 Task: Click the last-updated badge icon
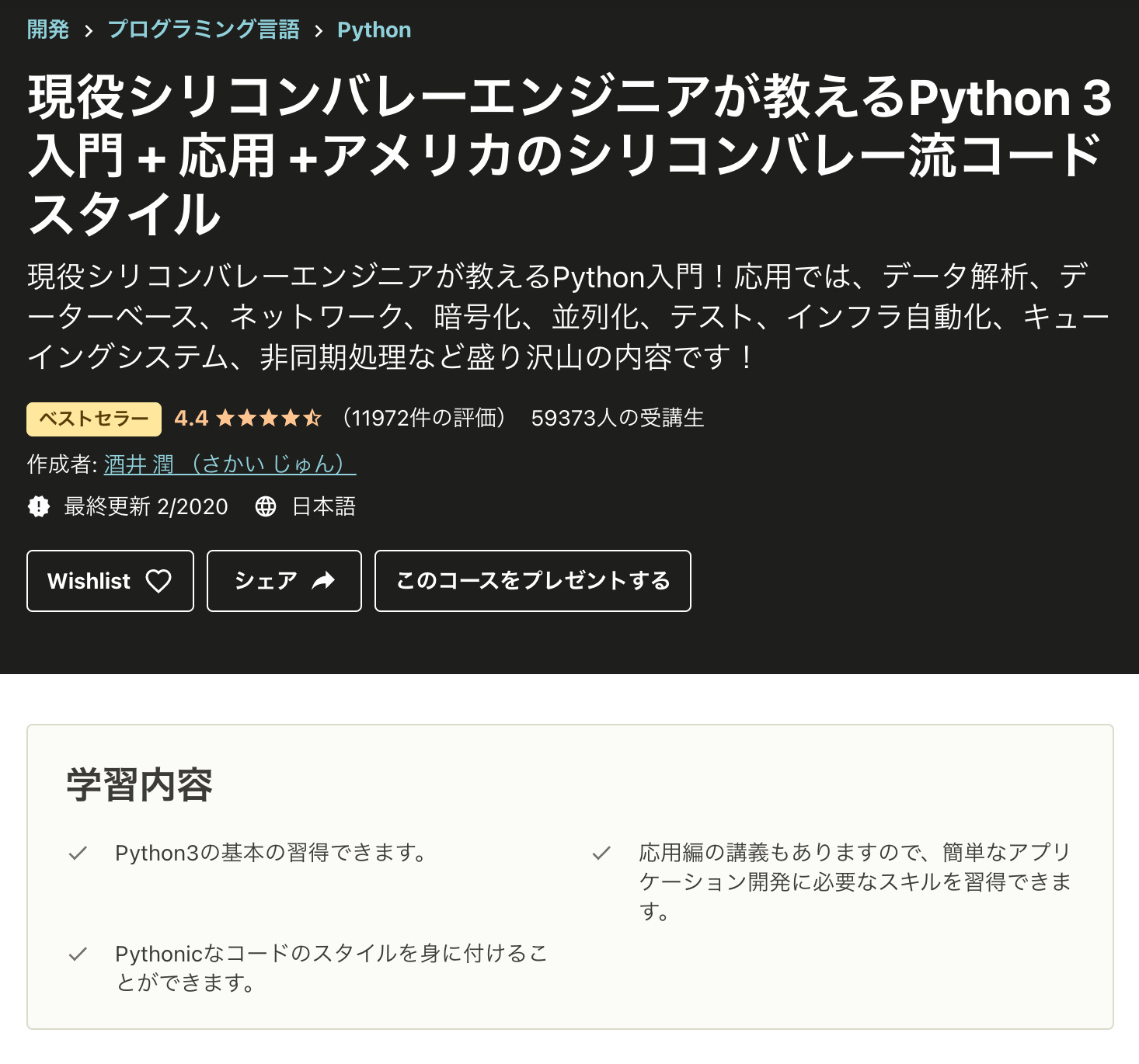pos(39,506)
